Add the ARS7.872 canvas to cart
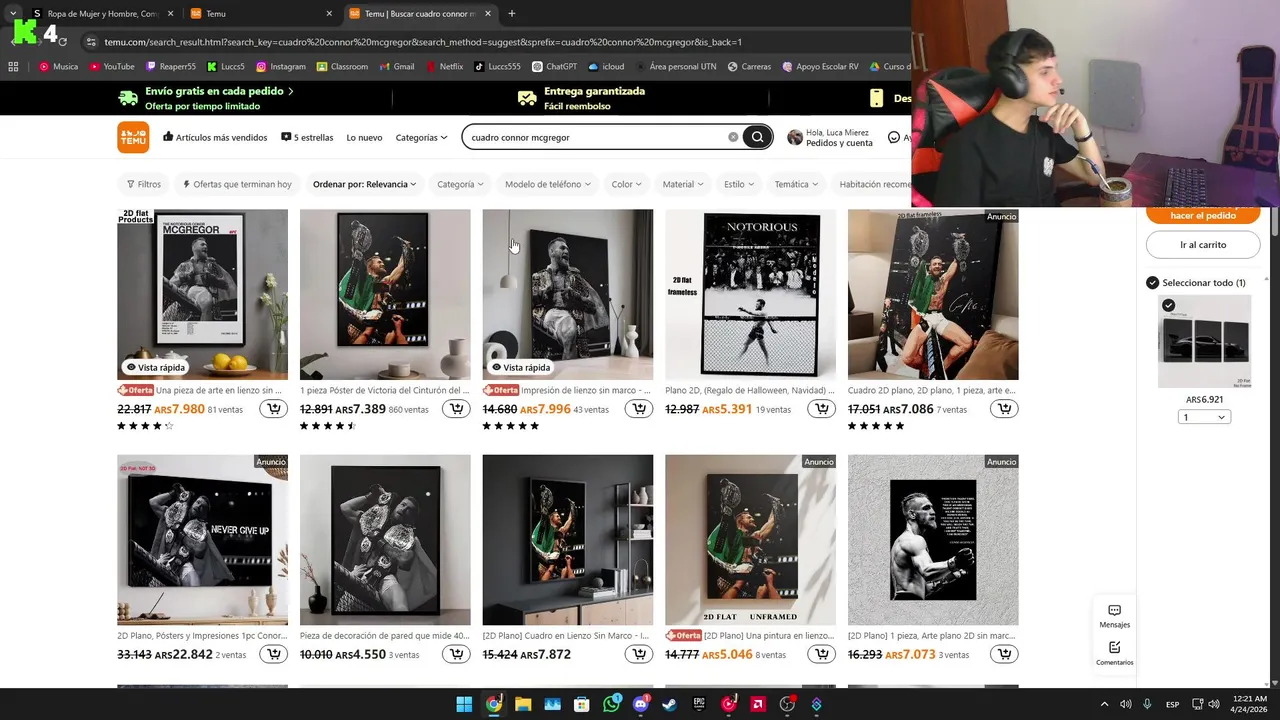1280x720 pixels. tap(639, 654)
